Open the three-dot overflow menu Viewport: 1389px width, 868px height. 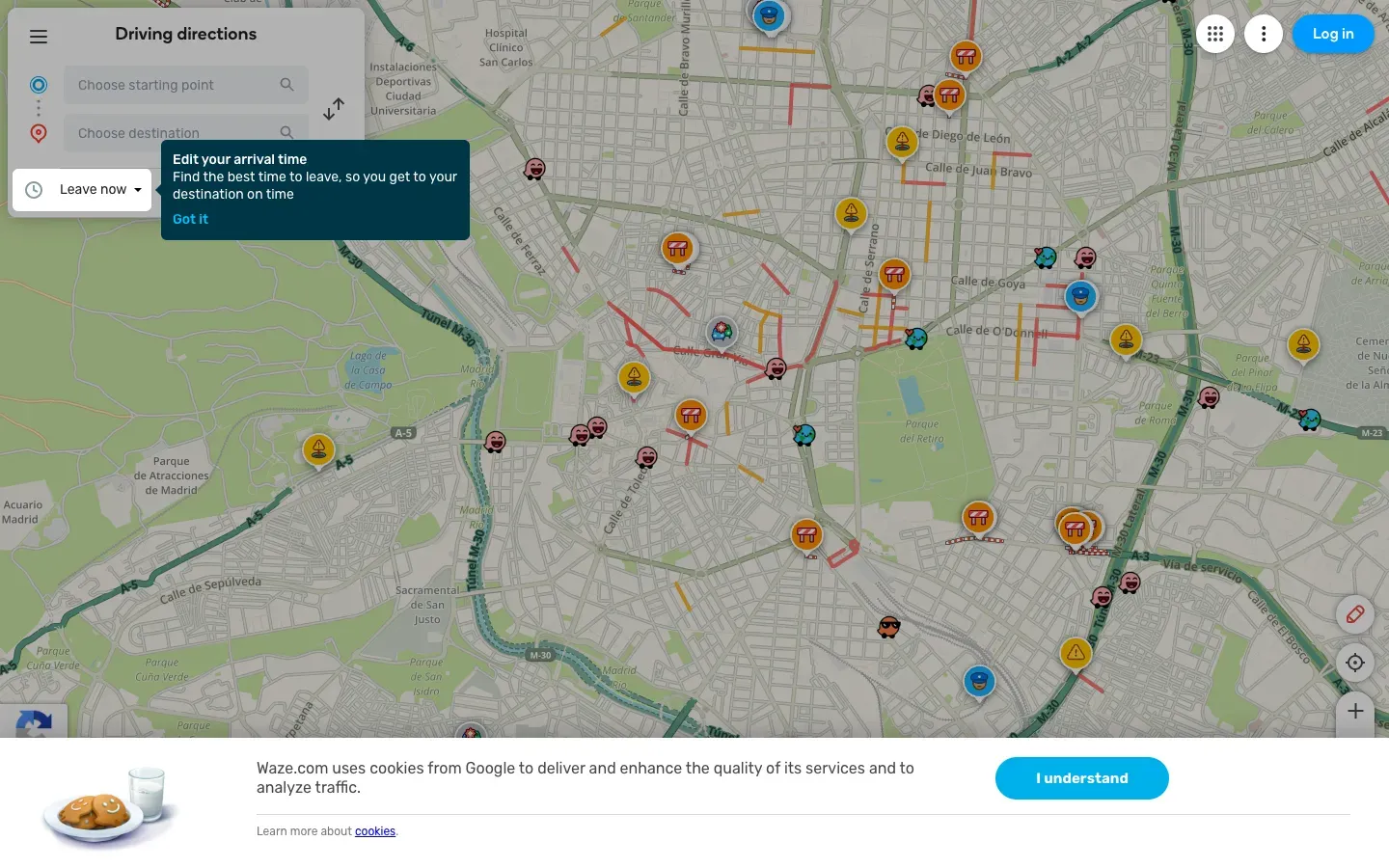1264,33
